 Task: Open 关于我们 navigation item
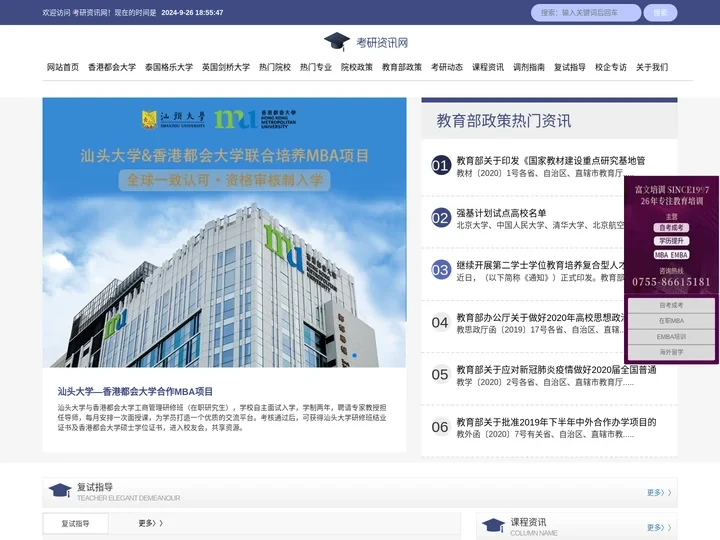click(652, 67)
